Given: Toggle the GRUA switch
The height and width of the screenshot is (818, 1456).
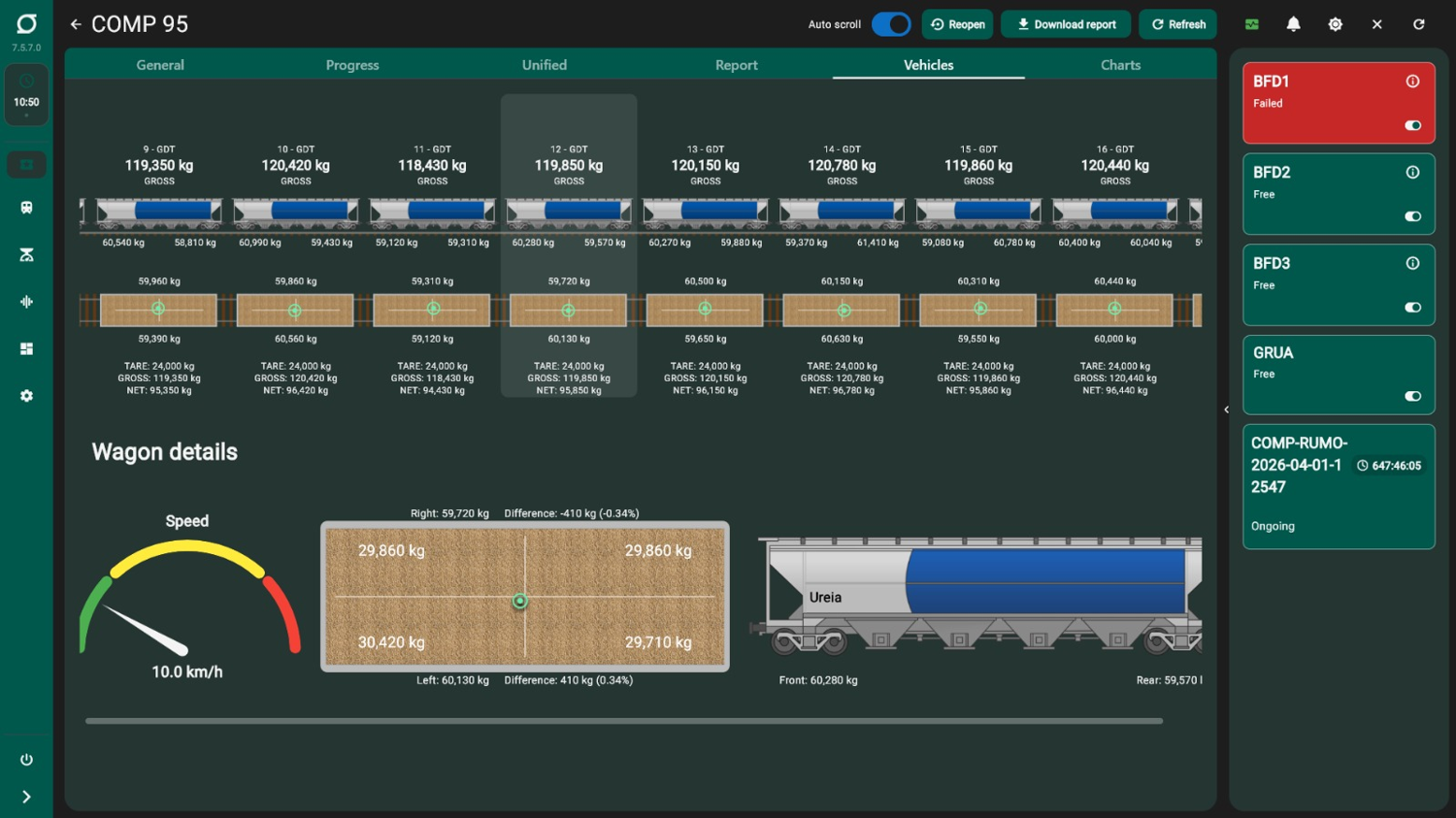Looking at the screenshot, I should [x=1413, y=396].
